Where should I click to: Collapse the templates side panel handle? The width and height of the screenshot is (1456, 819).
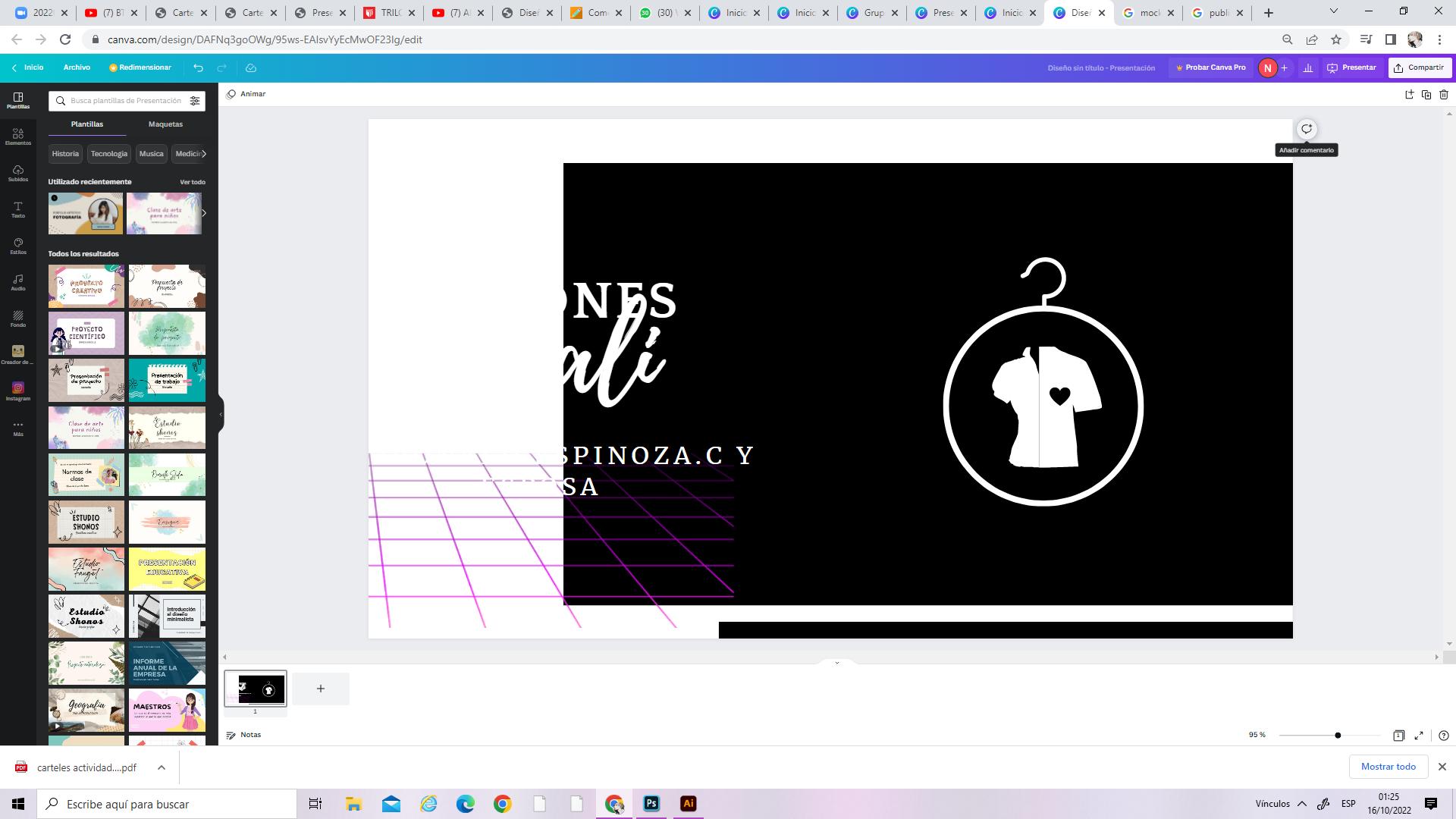click(221, 414)
